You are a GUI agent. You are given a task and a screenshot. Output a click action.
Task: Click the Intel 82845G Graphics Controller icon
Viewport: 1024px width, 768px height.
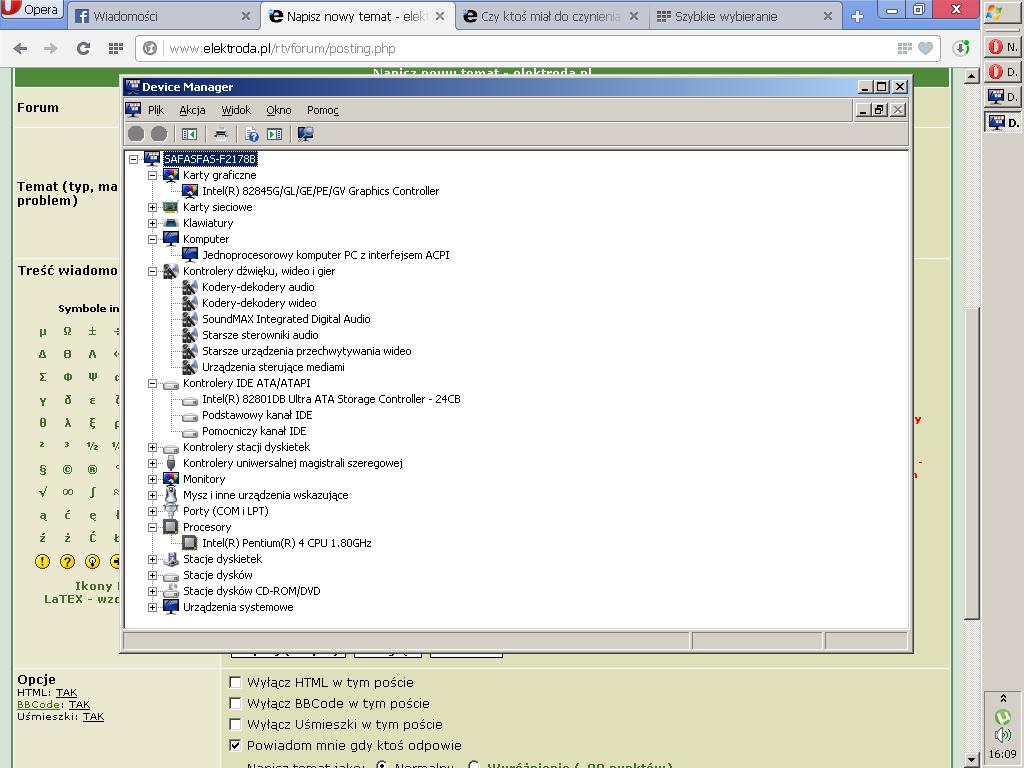tap(189, 191)
